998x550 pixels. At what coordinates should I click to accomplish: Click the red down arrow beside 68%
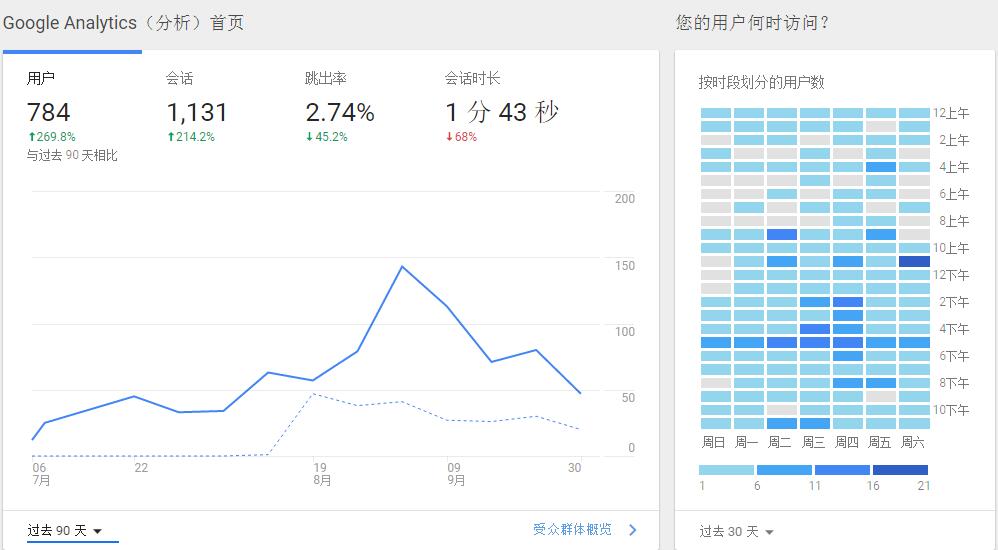tap(449, 137)
